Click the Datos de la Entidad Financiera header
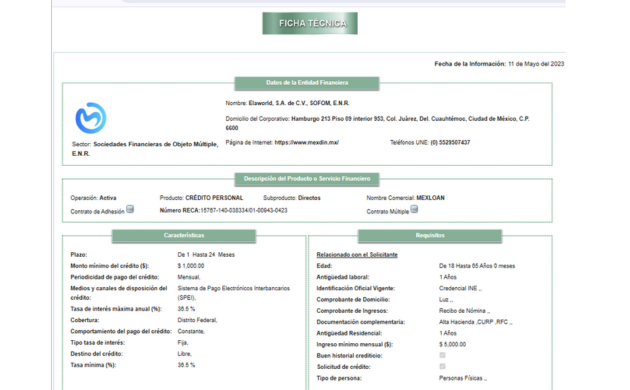 (307, 83)
